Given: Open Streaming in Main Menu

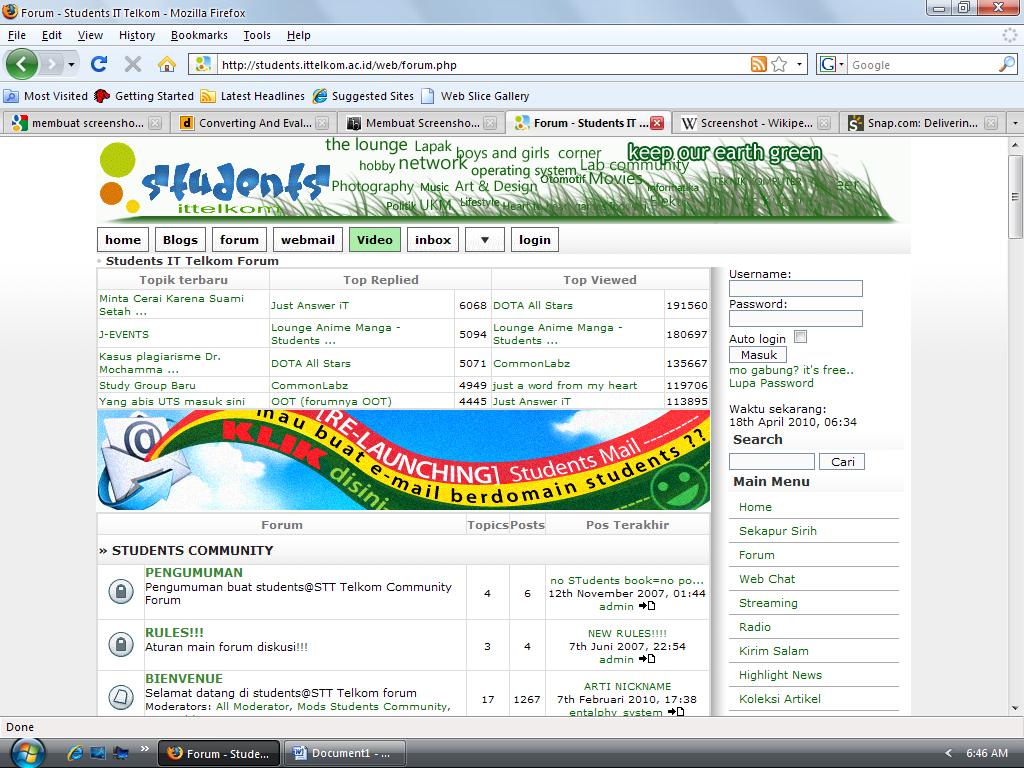Looking at the screenshot, I should point(768,603).
